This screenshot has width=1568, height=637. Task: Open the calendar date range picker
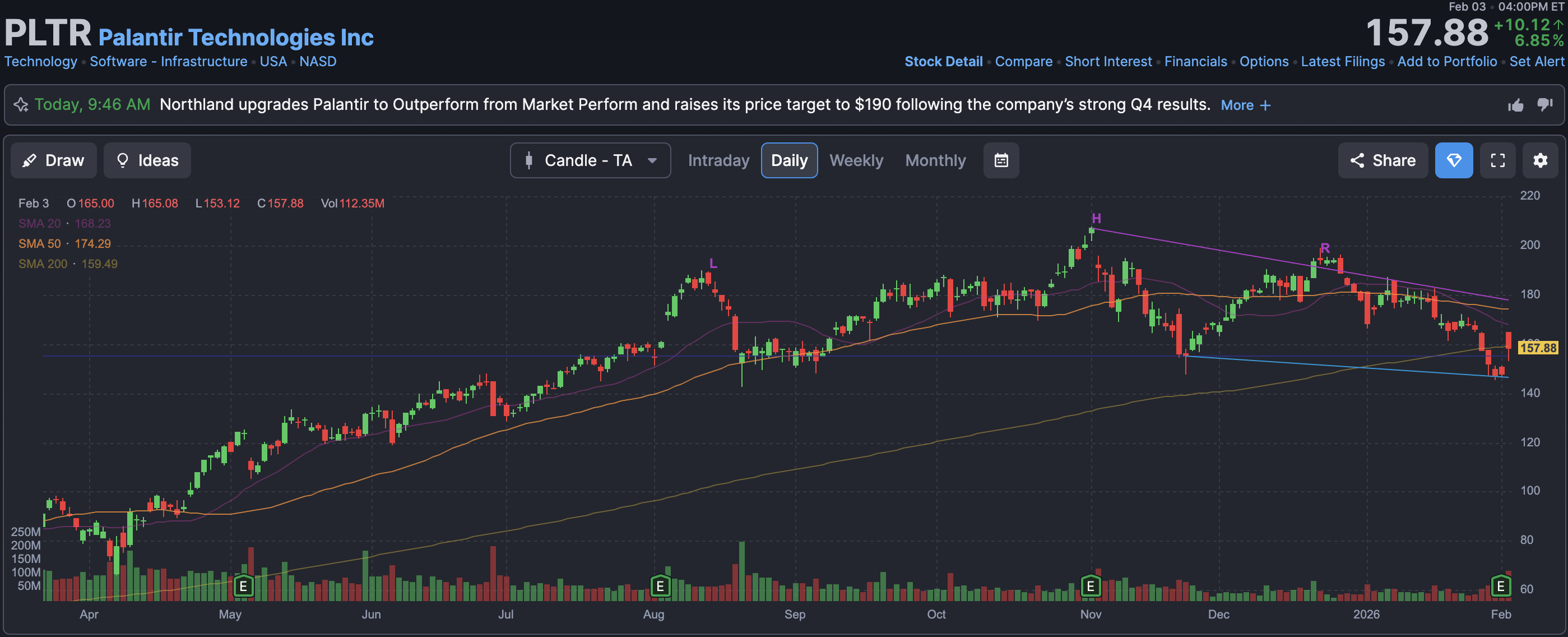click(x=1001, y=160)
